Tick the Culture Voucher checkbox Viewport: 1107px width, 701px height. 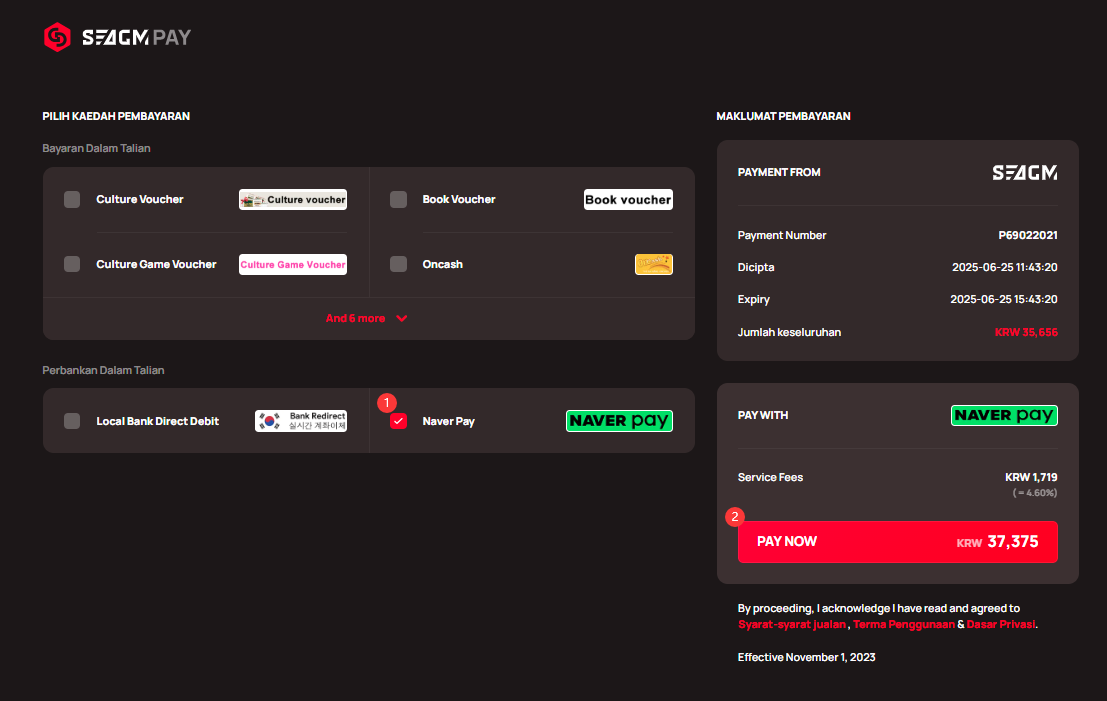pos(72,200)
